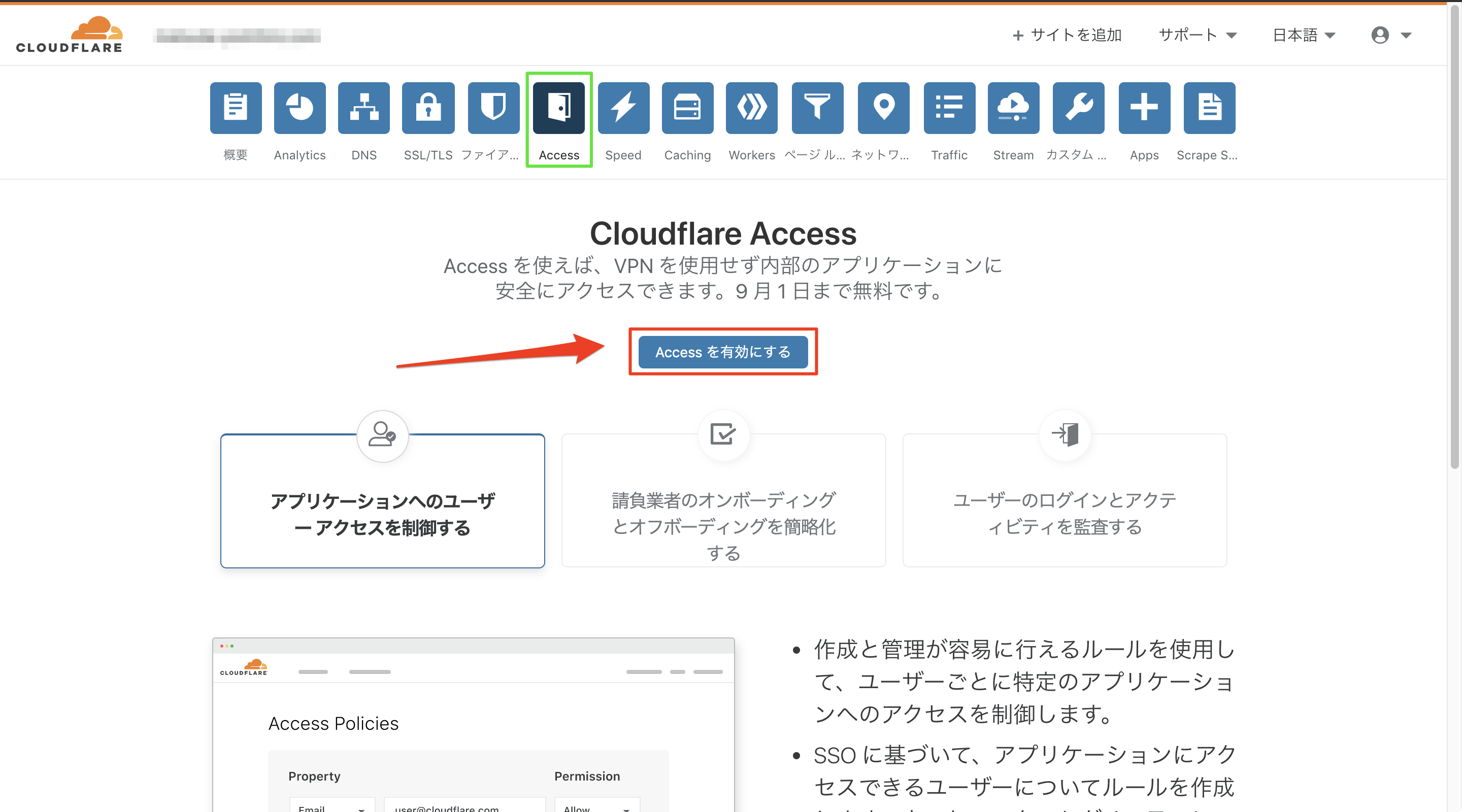The width and height of the screenshot is (1462, 812).
Task: Open the SSL/TLS lock icon
Action: [x=428, y=108]
